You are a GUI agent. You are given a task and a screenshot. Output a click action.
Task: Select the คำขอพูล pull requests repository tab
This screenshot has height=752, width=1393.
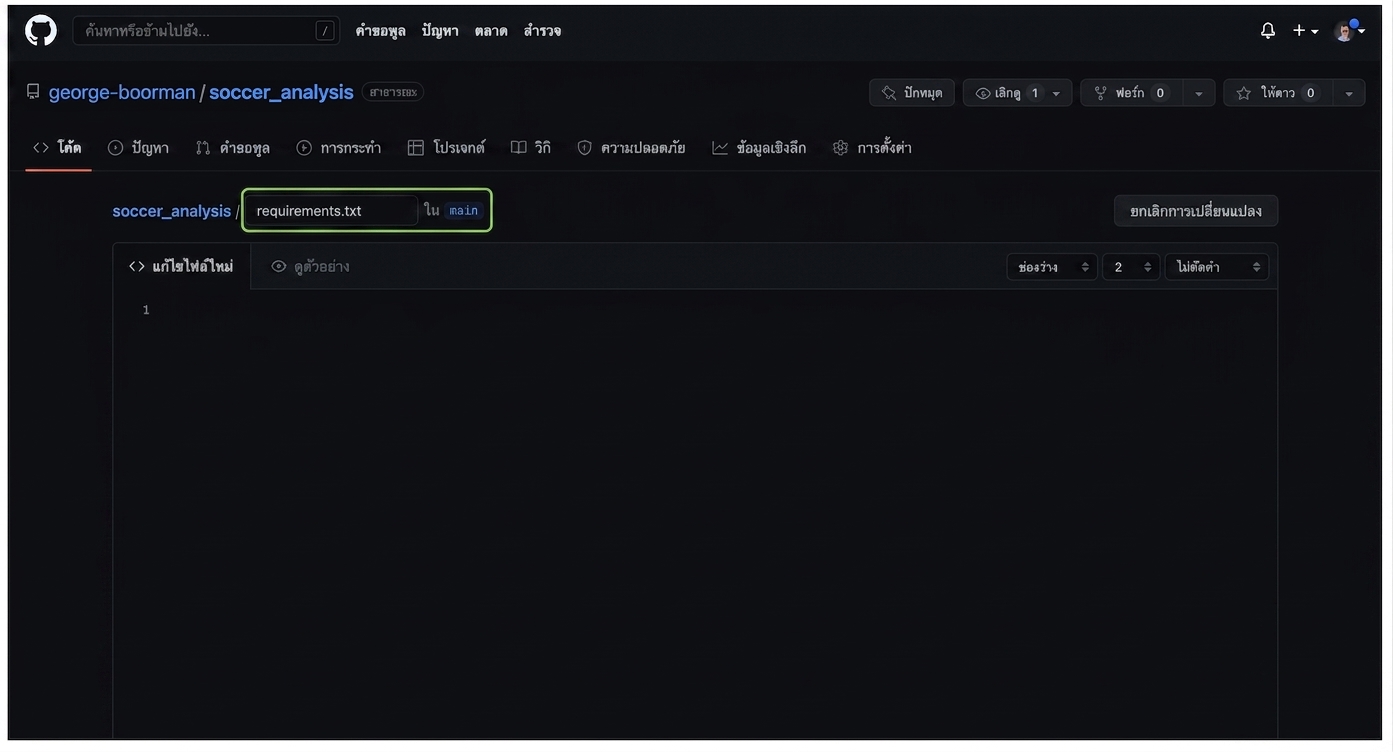[233, 148]
